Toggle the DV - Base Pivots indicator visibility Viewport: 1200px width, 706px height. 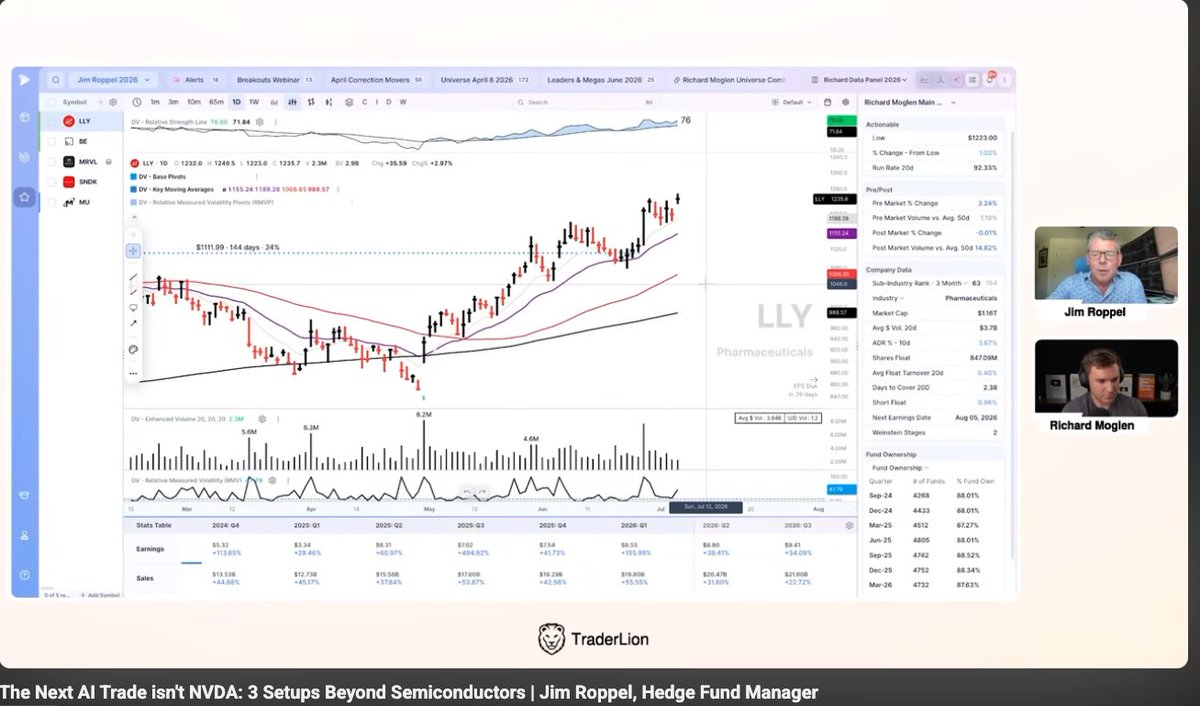pyautogui.click(x=134, y=177)
